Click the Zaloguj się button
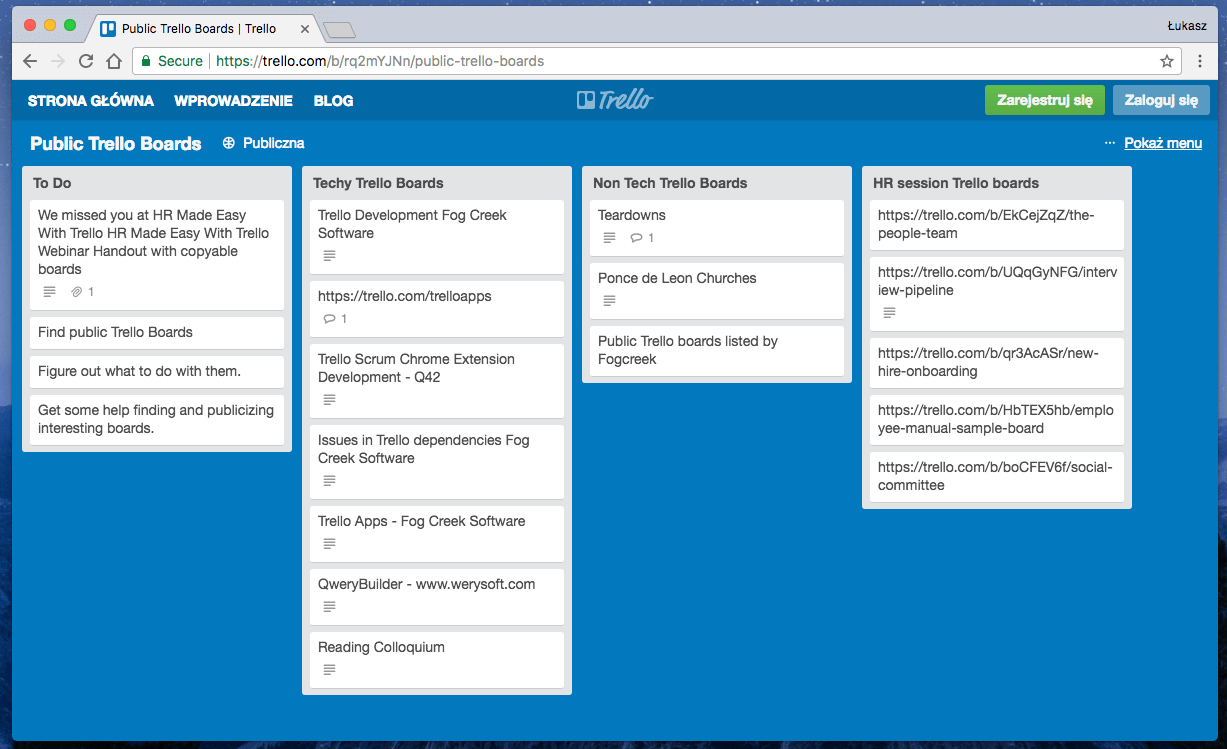1227x749 pixels. point(1161,100)
